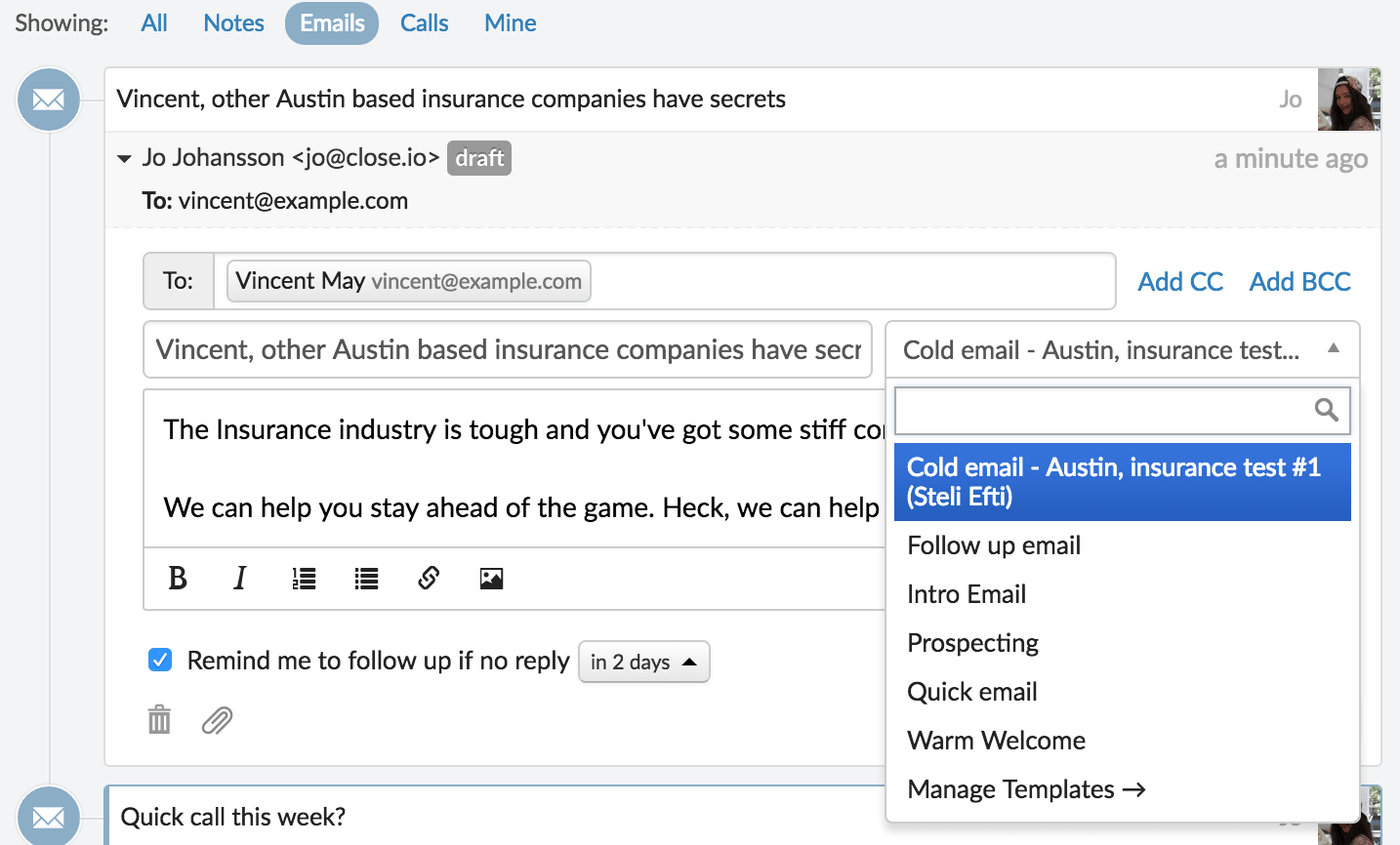Click the envelope icon of Vincent draft email
This screenshot has height=845, width=1400.
[49, 100]
